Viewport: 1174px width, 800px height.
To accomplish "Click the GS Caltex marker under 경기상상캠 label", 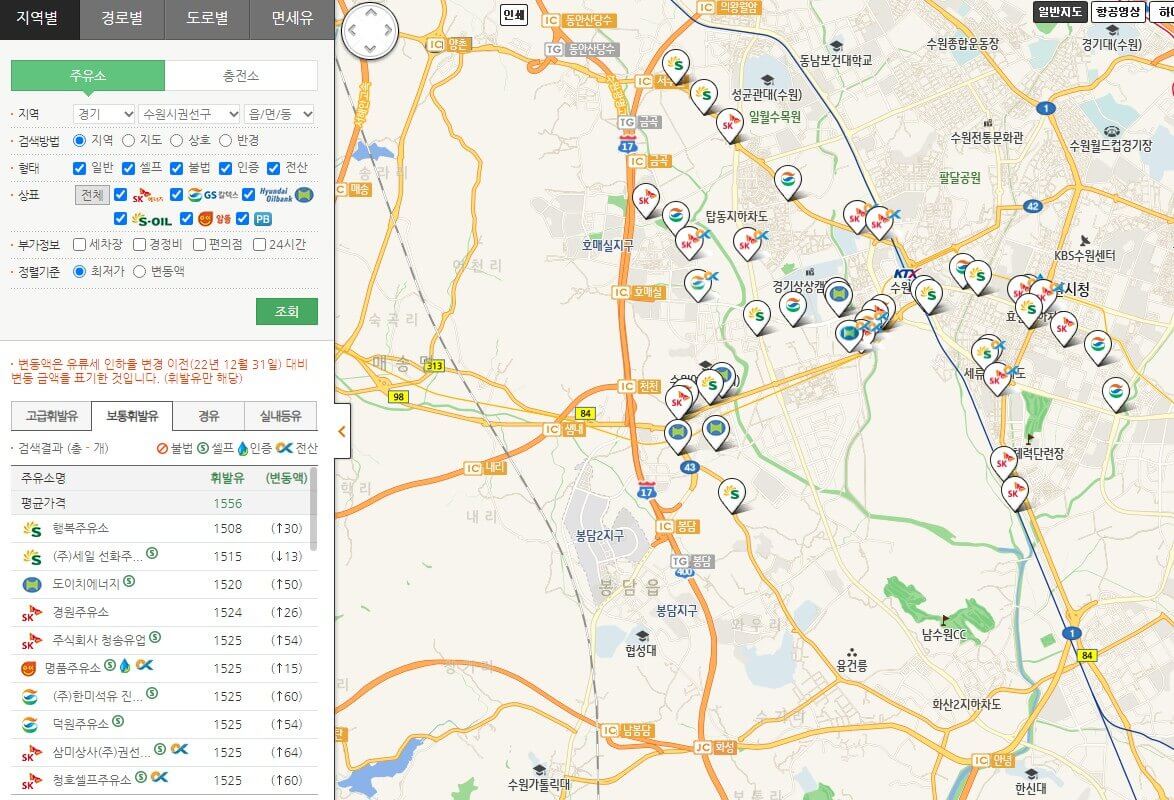I will (792, 308).
